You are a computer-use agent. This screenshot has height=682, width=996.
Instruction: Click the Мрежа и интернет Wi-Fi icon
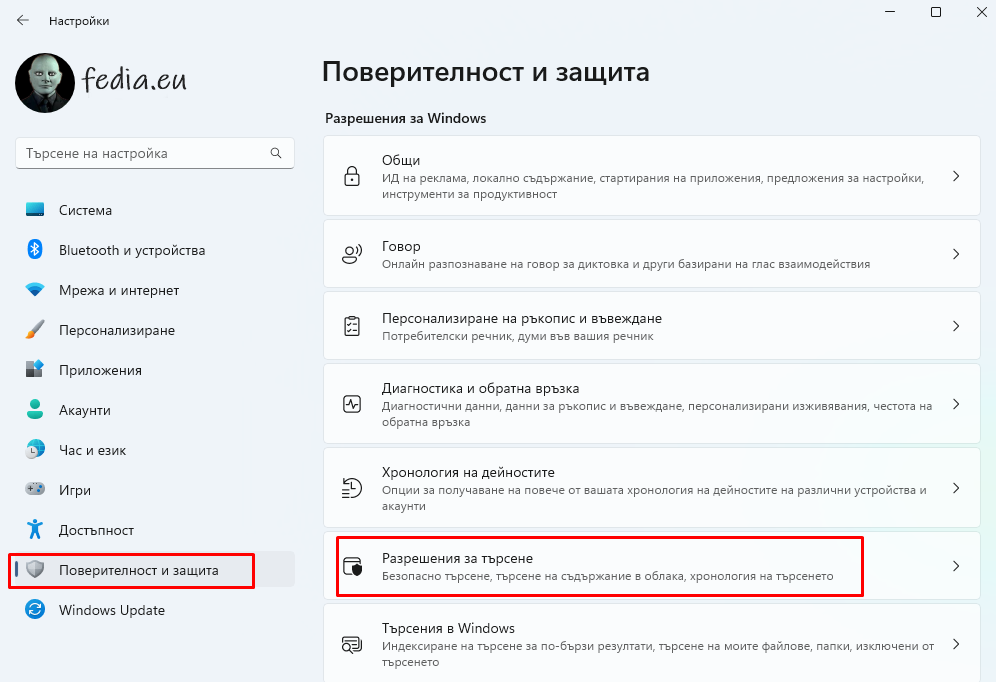(x=35, y=290)
